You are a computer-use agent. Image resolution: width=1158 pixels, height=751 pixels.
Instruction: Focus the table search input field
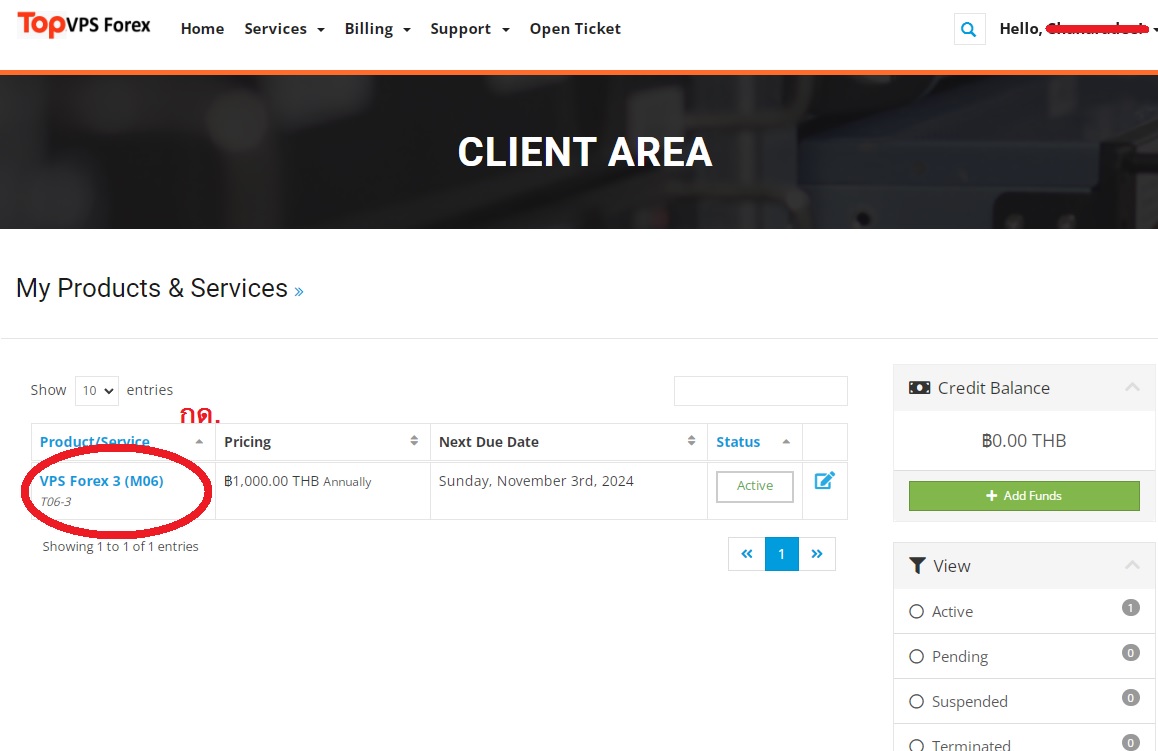(761, 391)
